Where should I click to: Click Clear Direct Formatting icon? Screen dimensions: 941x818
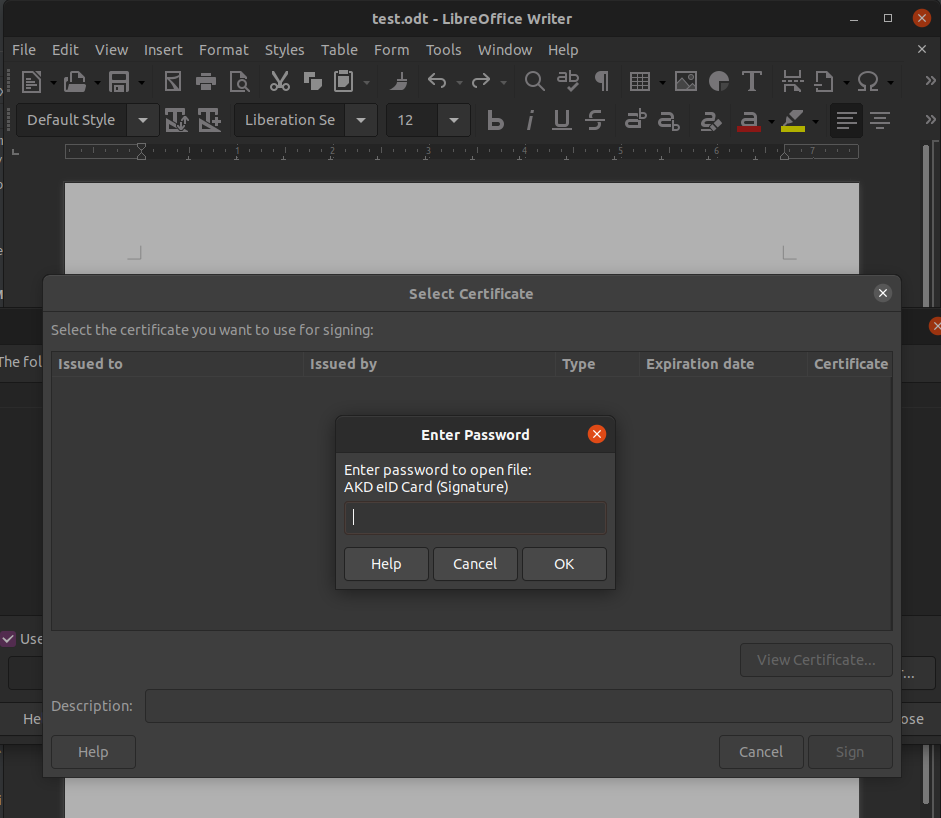pyautogui.click(x=711, y=121)
